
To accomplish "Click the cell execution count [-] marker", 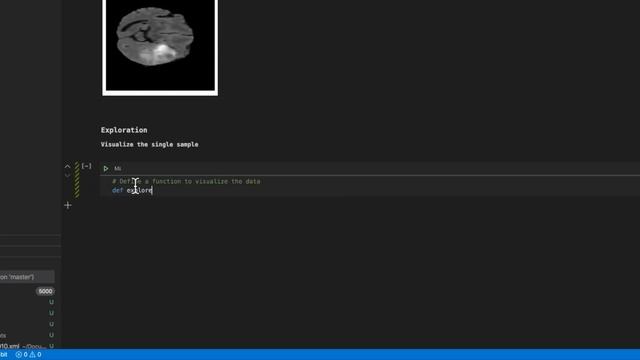I will pos(87,166).
